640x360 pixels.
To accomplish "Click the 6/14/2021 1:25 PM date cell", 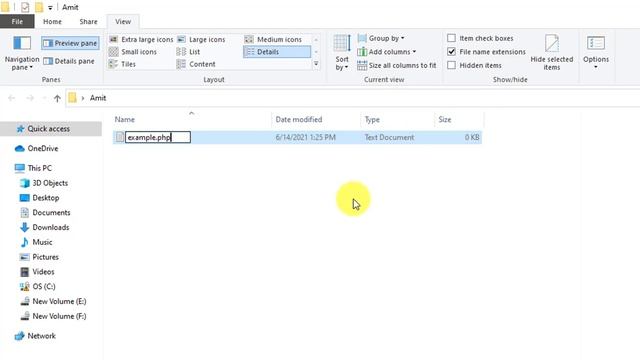I will [x=306, y=138].
